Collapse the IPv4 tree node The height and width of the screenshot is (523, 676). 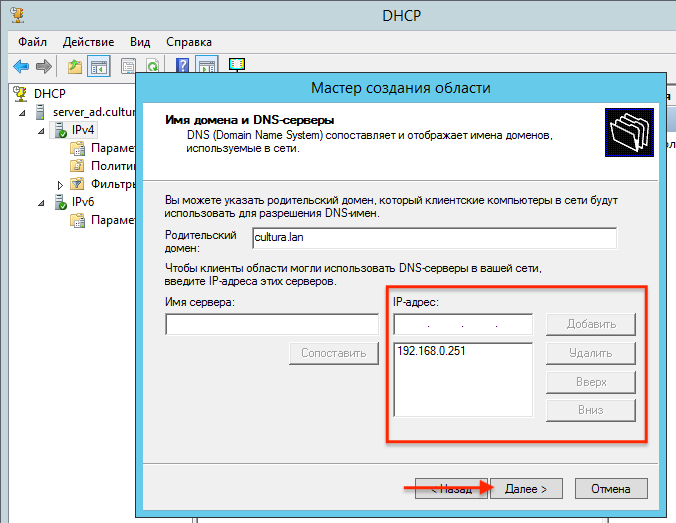(x=41, y=130)
